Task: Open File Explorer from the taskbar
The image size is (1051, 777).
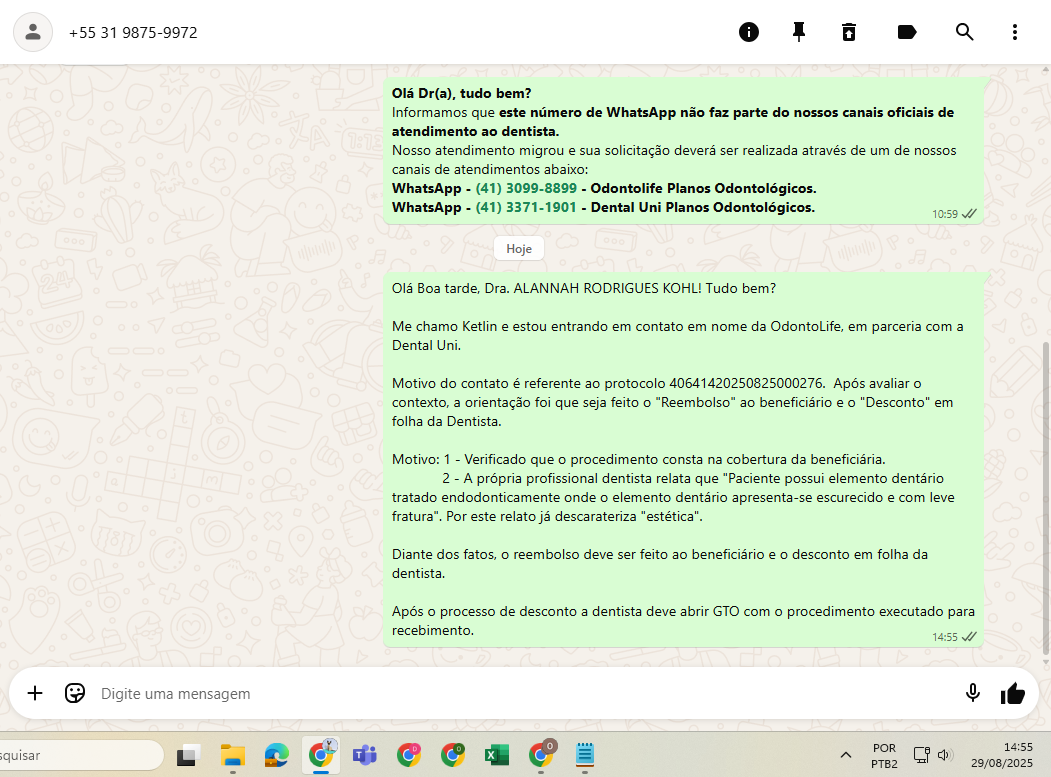Action: tap(233, 756)
